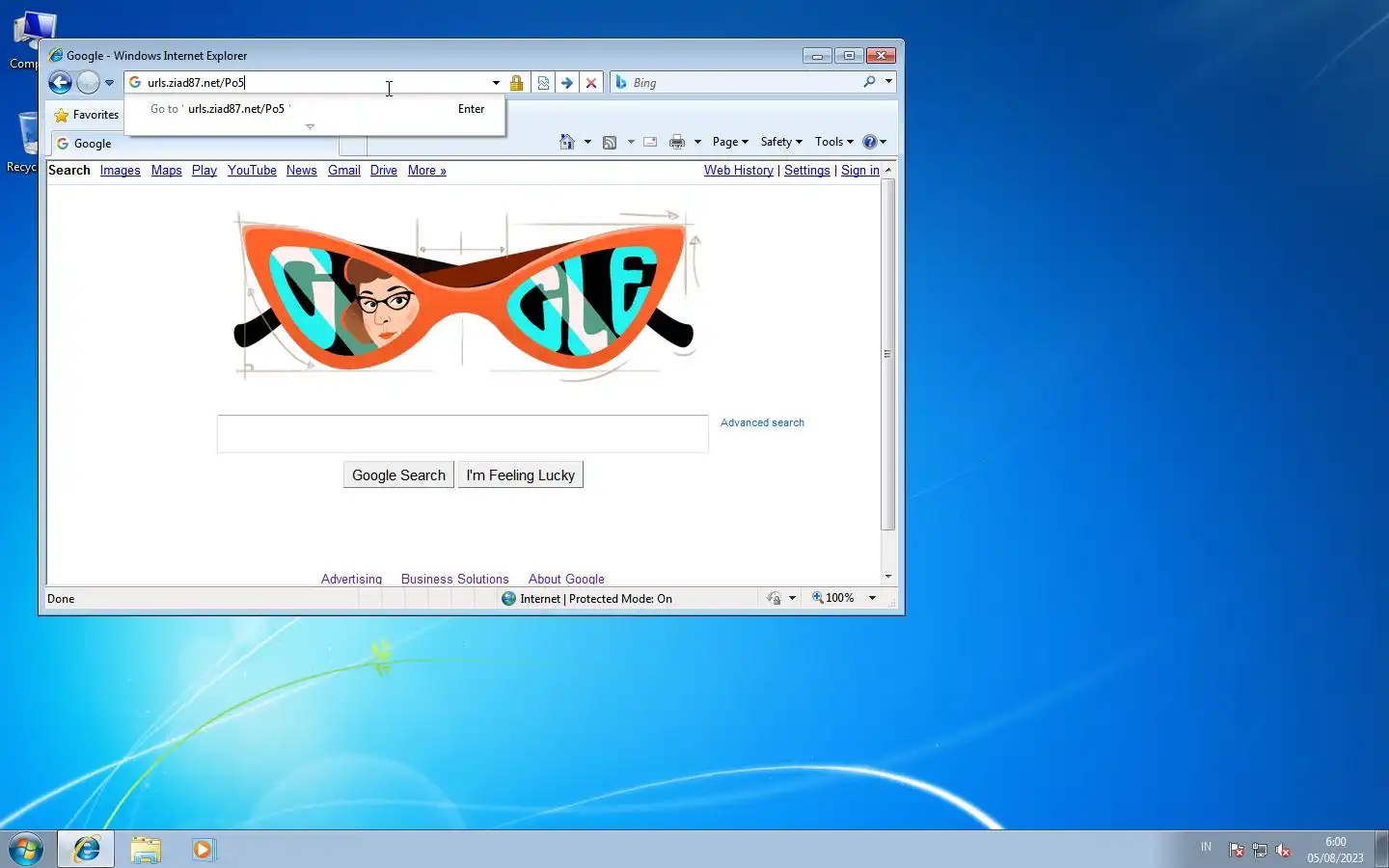Image resolution: width=1389 pixels, height=868 pixels.
Task: Click the Sign in link
Action: [x=859, y=171]
